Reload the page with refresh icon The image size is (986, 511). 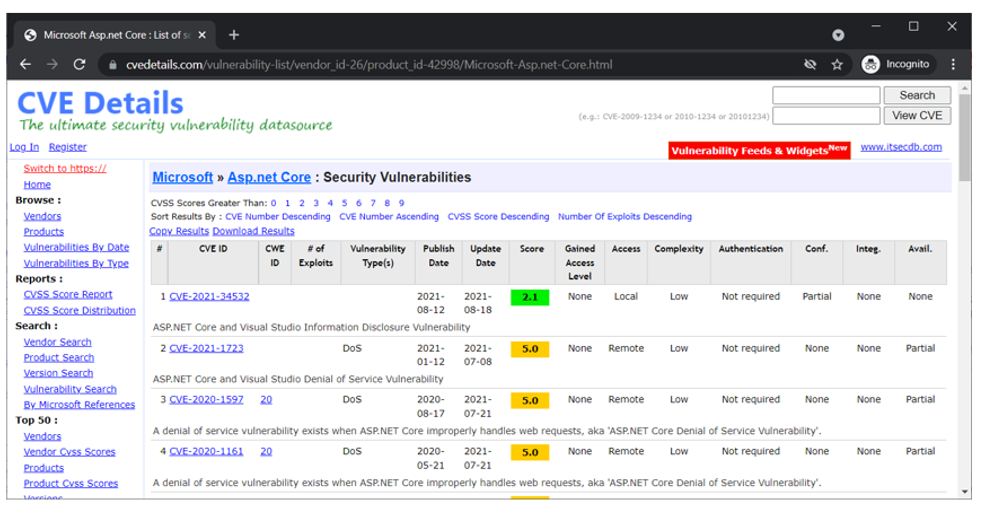[79, 64]
